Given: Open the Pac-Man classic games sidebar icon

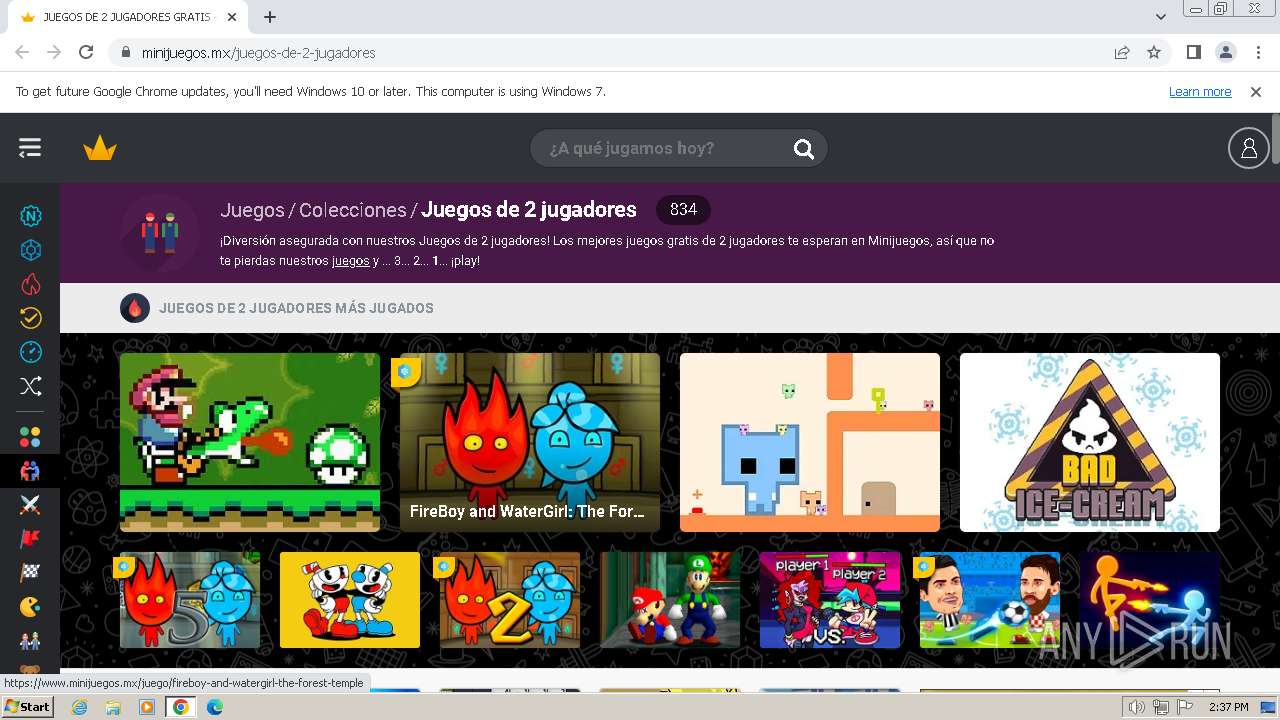Looking at the screenshot, I should (31, 607).
